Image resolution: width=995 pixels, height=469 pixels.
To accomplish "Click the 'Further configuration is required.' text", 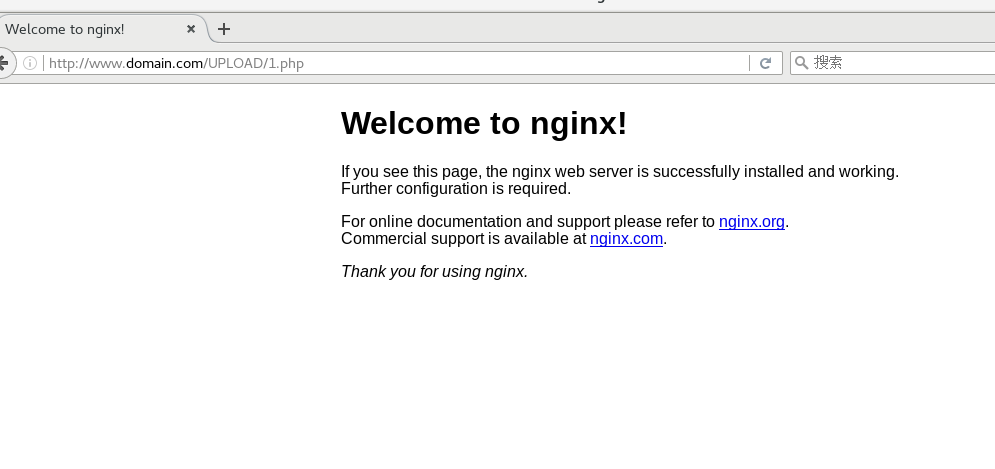I will 456,188.
